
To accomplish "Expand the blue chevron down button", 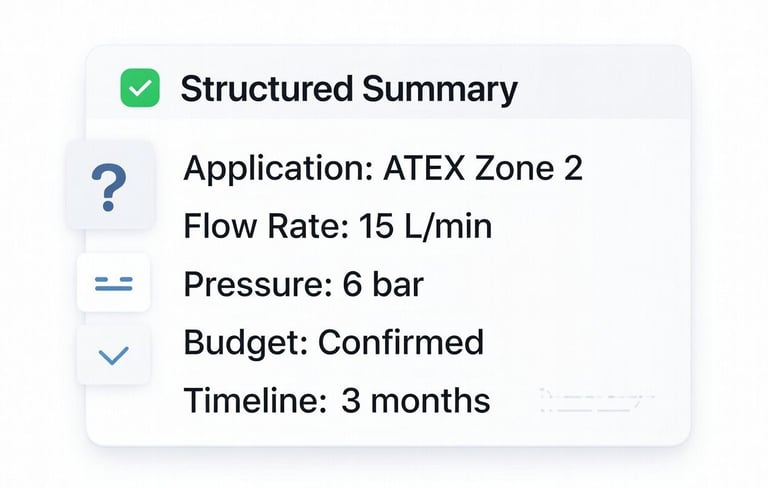I will coord(114,355).
